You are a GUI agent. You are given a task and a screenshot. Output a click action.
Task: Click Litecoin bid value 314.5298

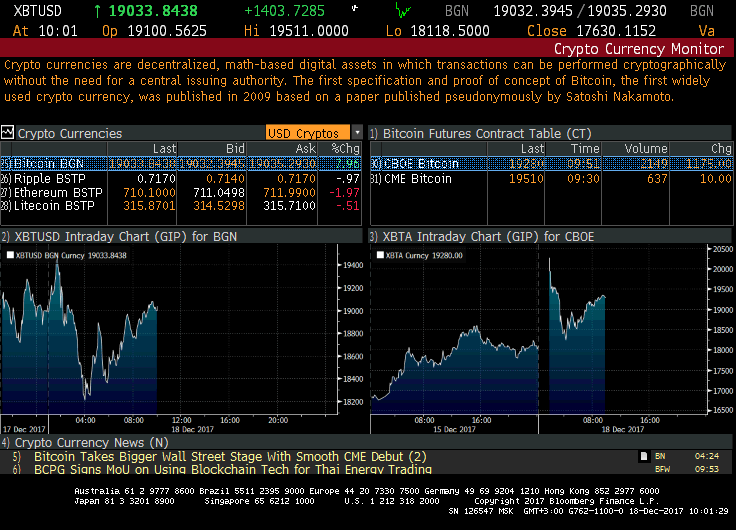[x=219, y=206]
